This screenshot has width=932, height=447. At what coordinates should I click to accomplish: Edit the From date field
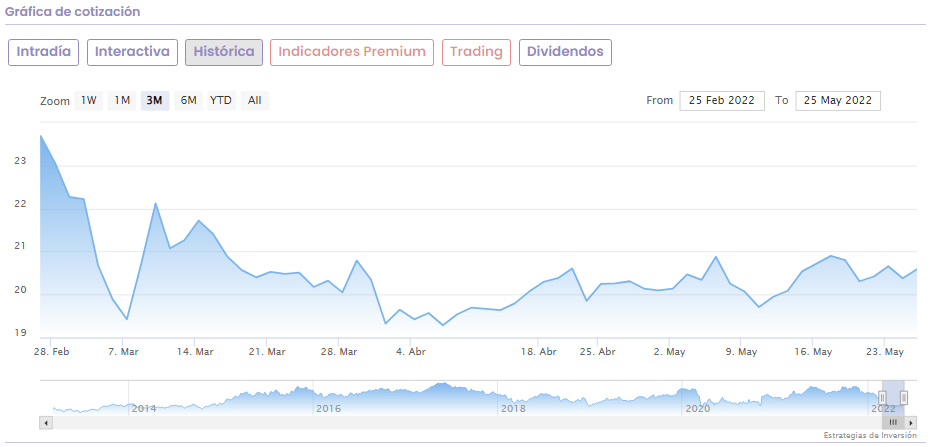click(721, 100)
